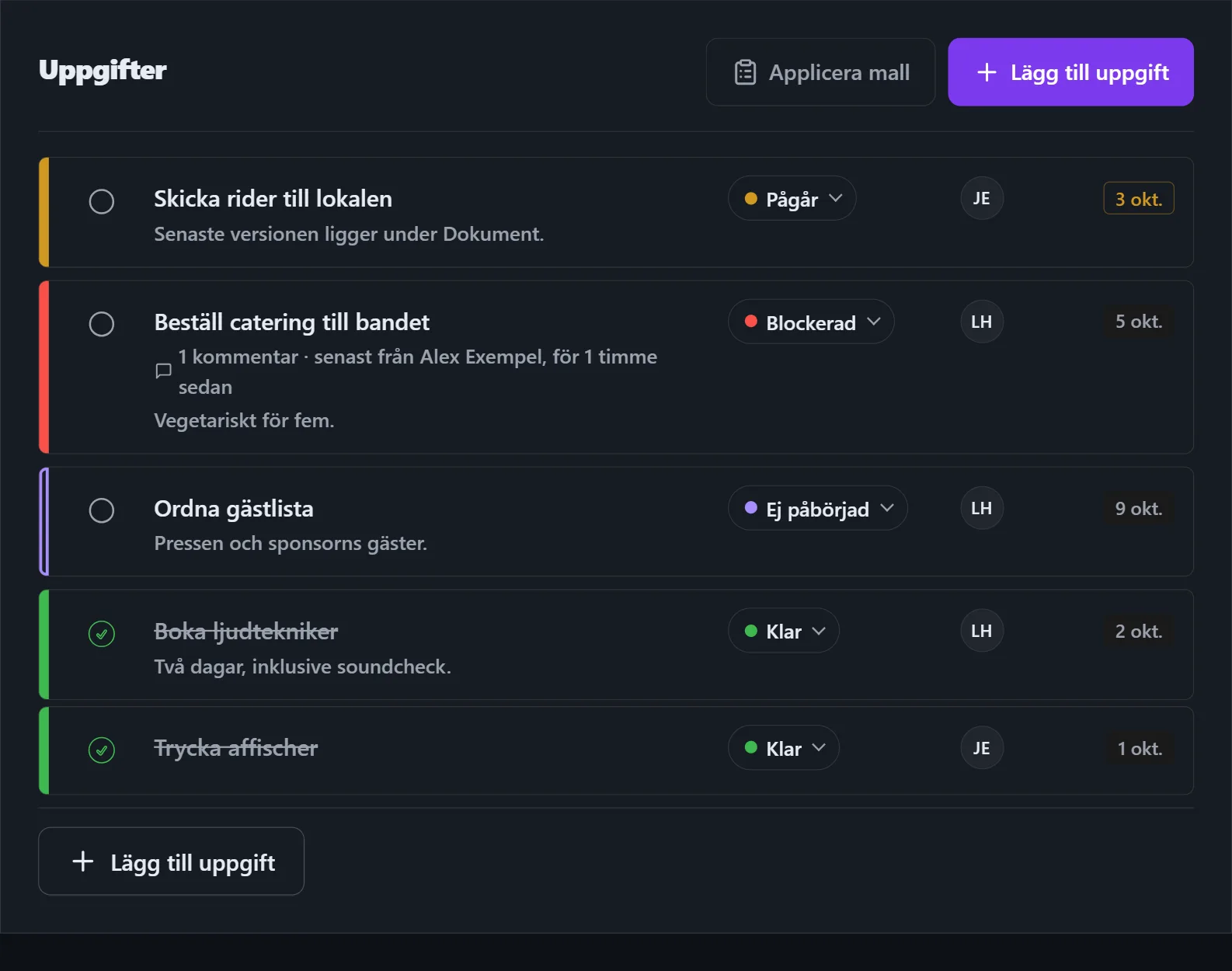Image resolution: width=1232 pixels, height=971 pixels.
Task: Open the Blockerad status dropdown
Action: pyautogui.click(x=811, y=322)
